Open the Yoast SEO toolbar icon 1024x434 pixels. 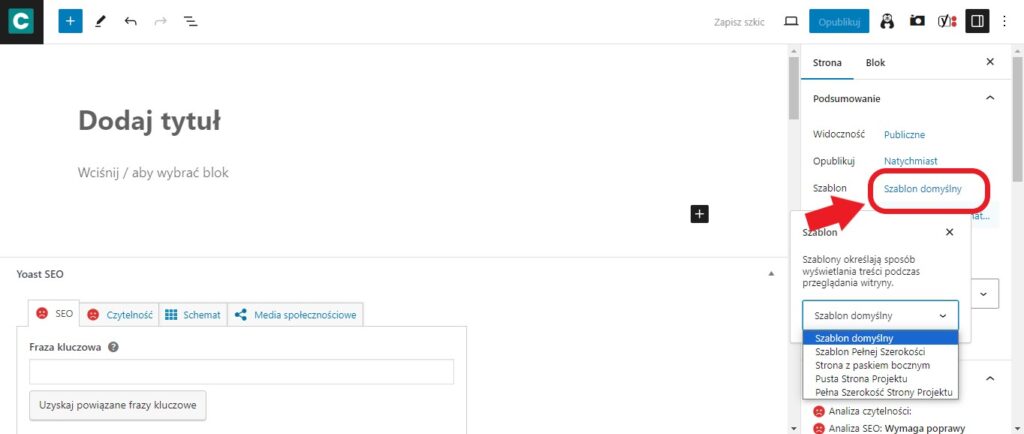(947, 22)
